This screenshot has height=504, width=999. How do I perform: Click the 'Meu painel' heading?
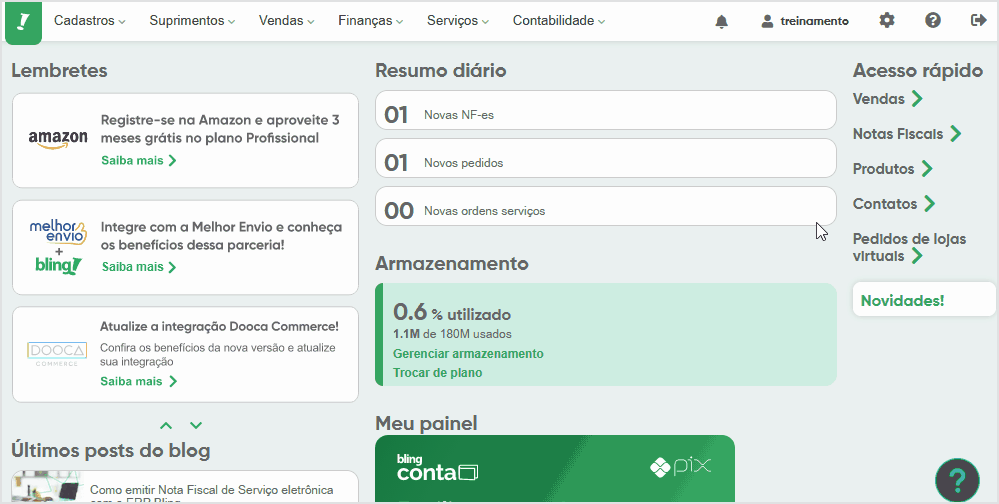426,423
